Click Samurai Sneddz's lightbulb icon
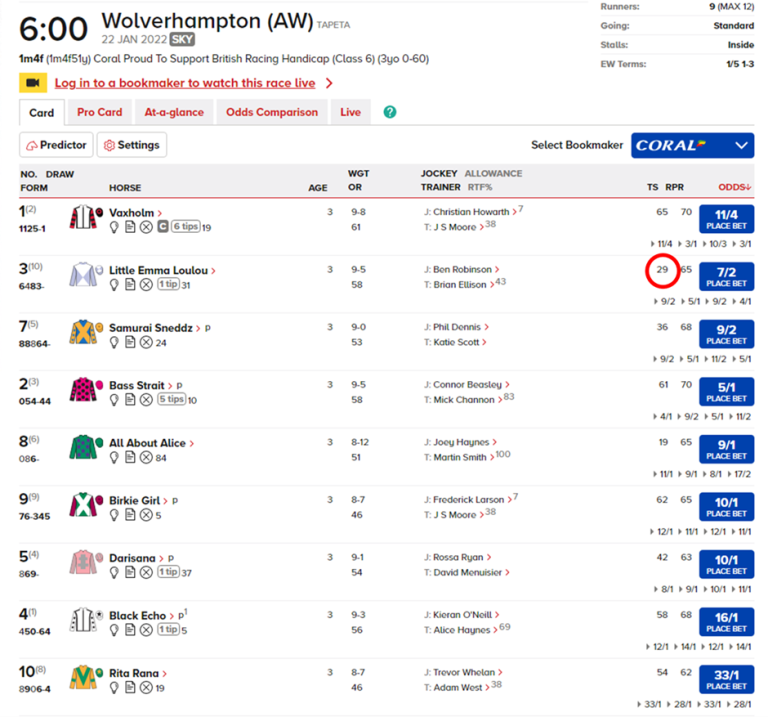Screen dimensions: 768x717 tap(114, 343)
